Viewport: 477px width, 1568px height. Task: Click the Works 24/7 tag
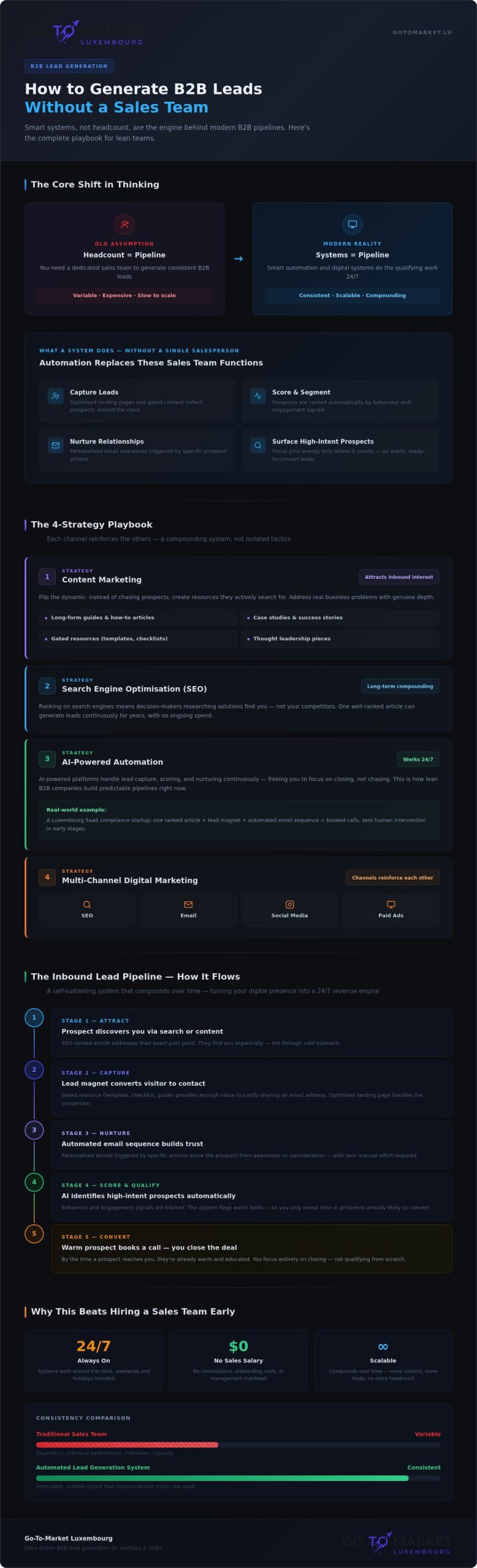(x=418, y=759)
